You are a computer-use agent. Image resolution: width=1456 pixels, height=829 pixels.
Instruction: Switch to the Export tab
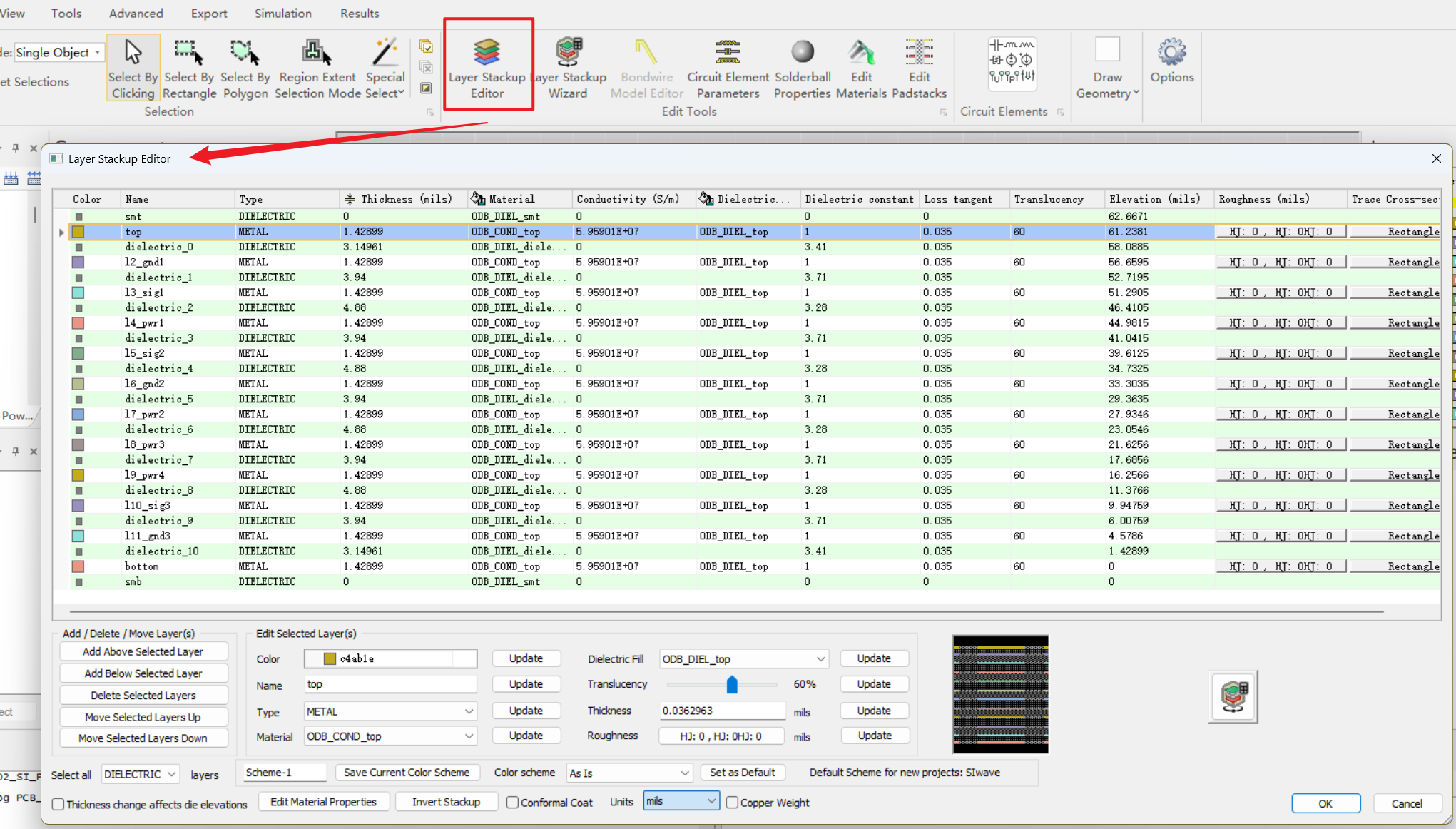[208, 14]
